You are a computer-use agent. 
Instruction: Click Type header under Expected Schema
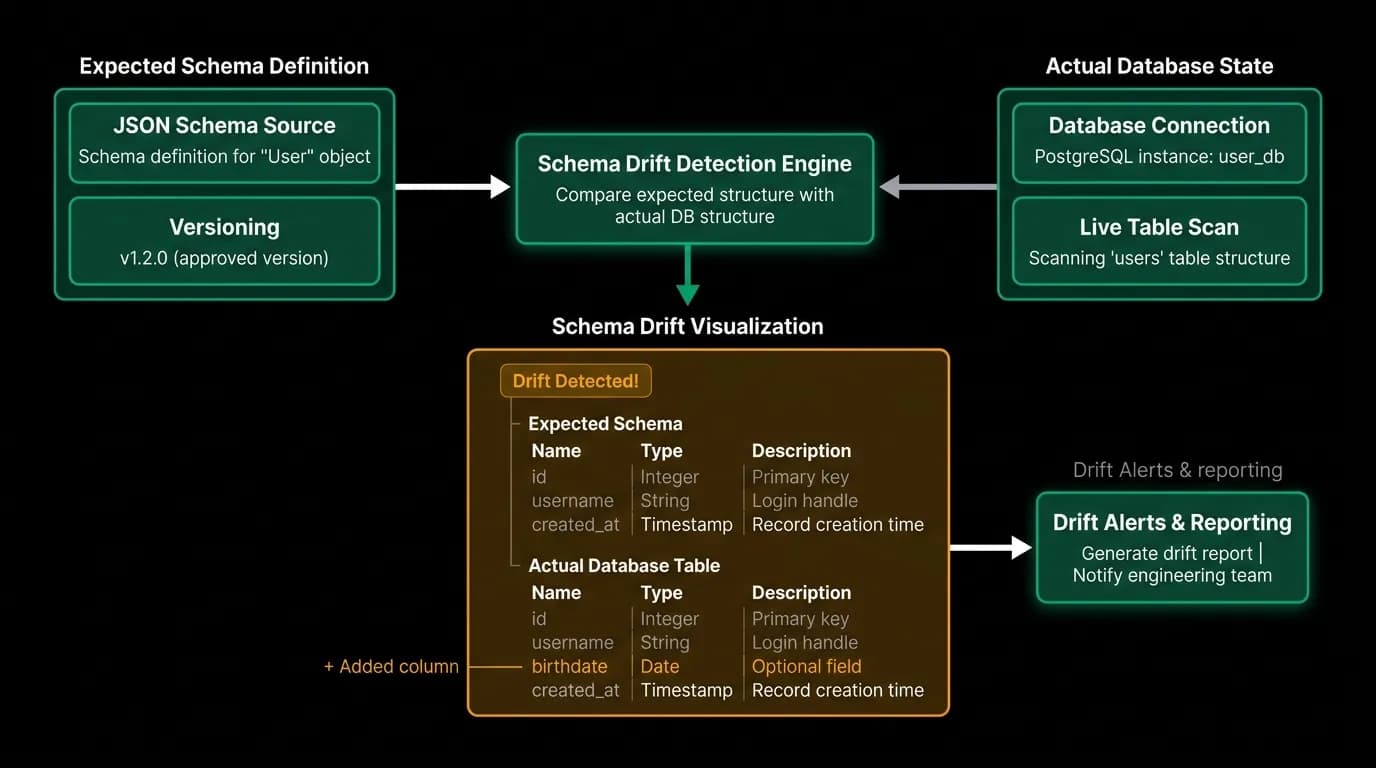click(661, 451)
